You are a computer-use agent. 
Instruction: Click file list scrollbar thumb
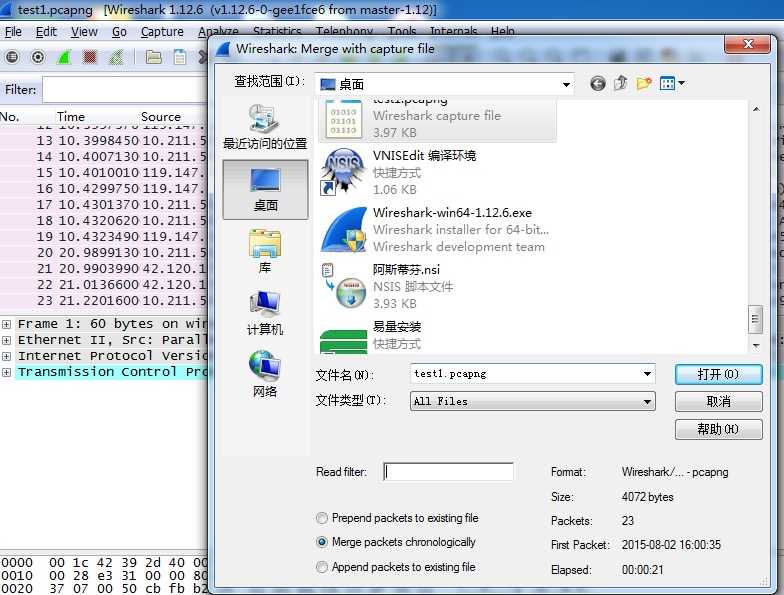(x=756, y=319)
